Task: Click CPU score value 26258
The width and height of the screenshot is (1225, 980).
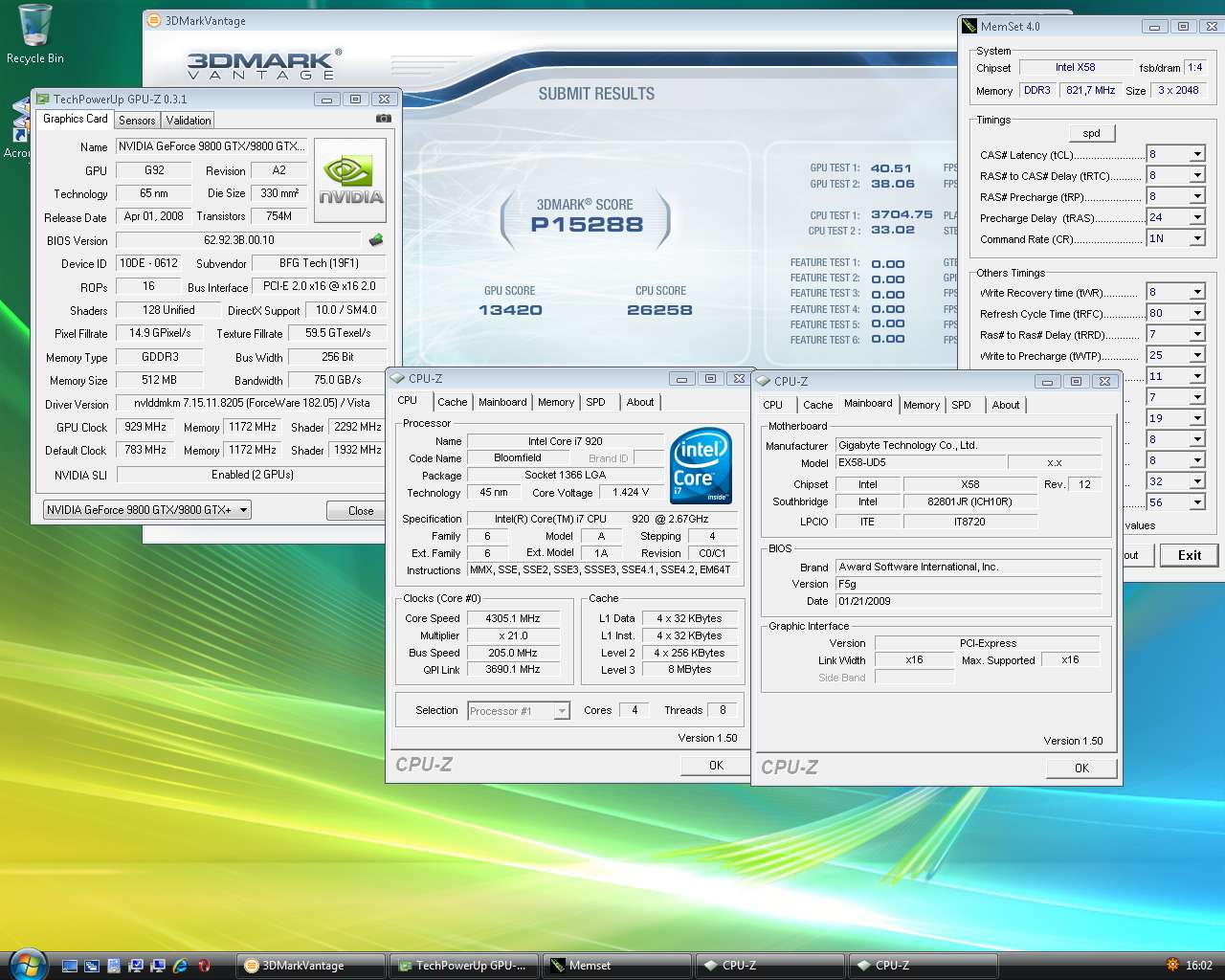Action: click(x=659, y=310)
